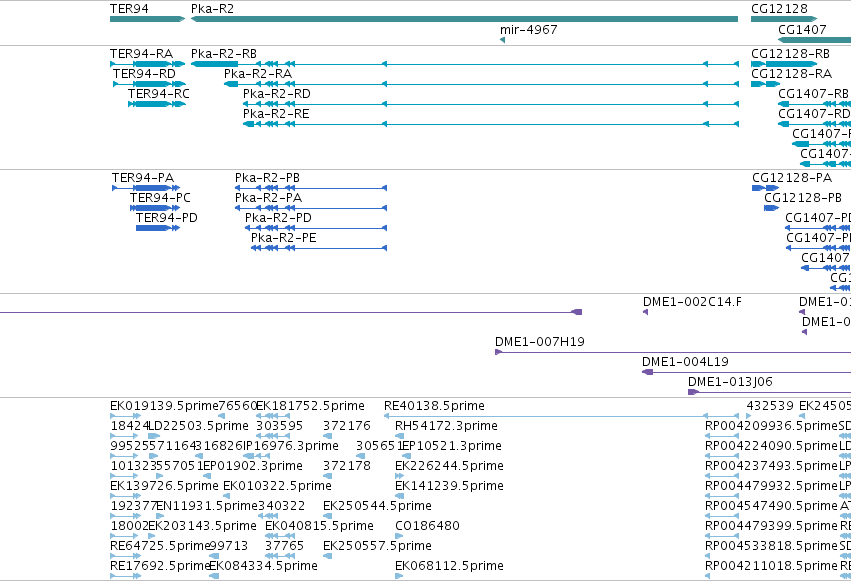Select EST label LD22503.5prime

point(198,426)
